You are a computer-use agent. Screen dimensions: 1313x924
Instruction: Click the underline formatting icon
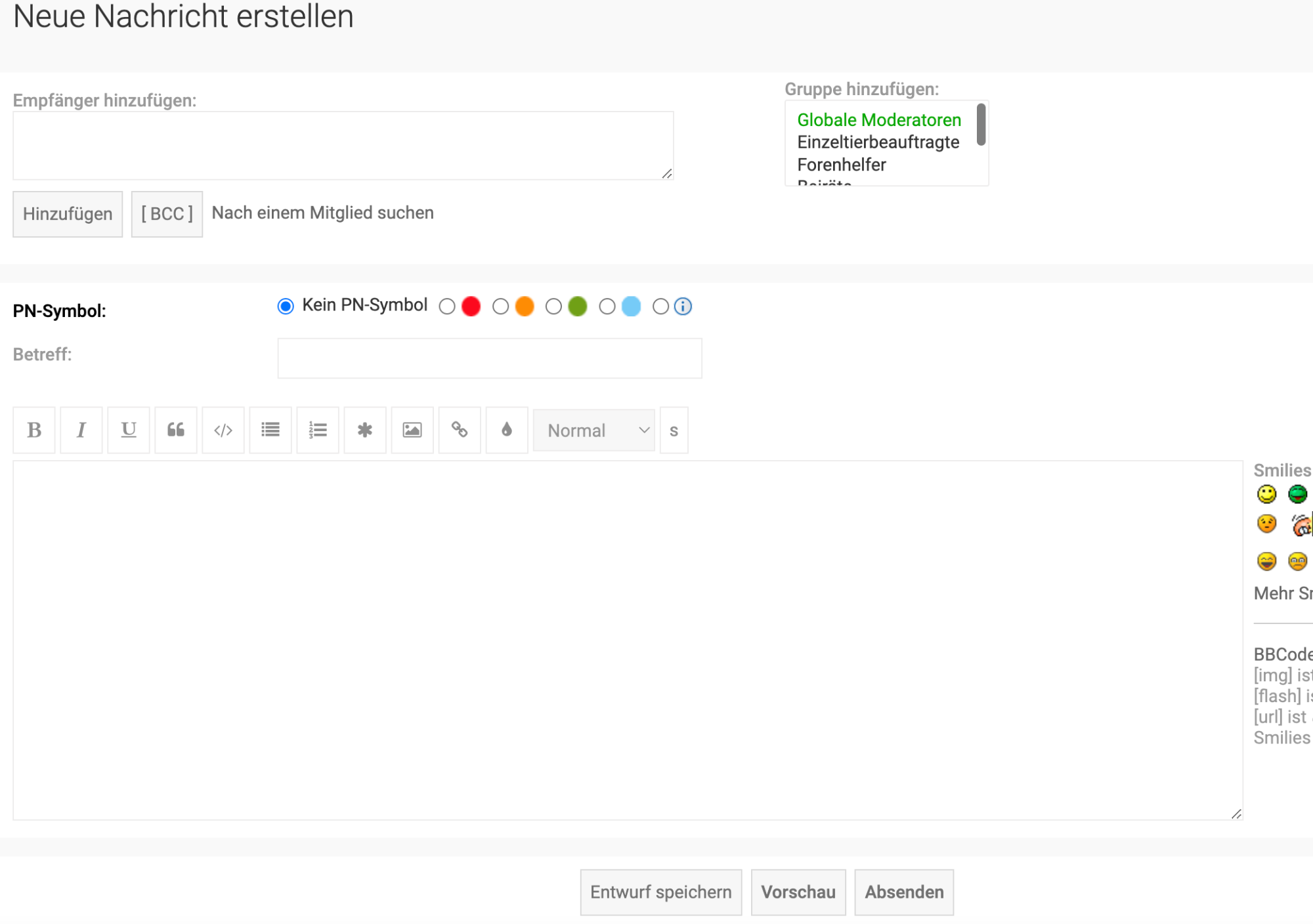(129, 430)
